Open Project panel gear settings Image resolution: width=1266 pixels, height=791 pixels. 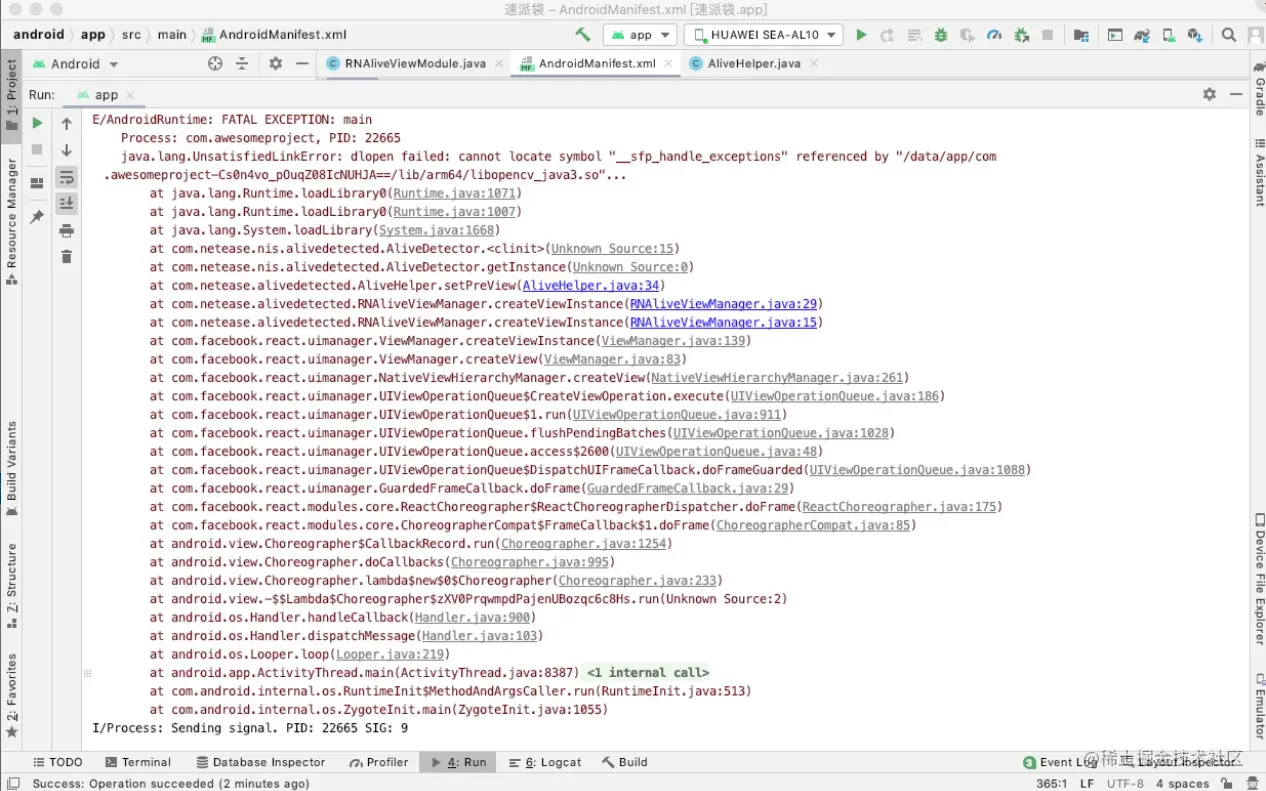[x=276, y=63]
